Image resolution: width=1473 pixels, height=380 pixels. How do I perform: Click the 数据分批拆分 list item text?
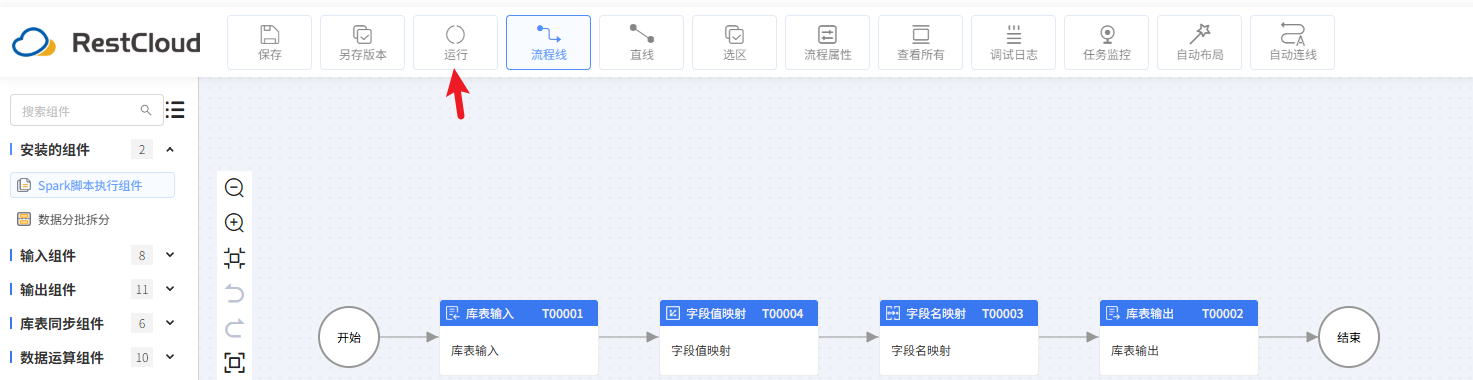[74, 219]
